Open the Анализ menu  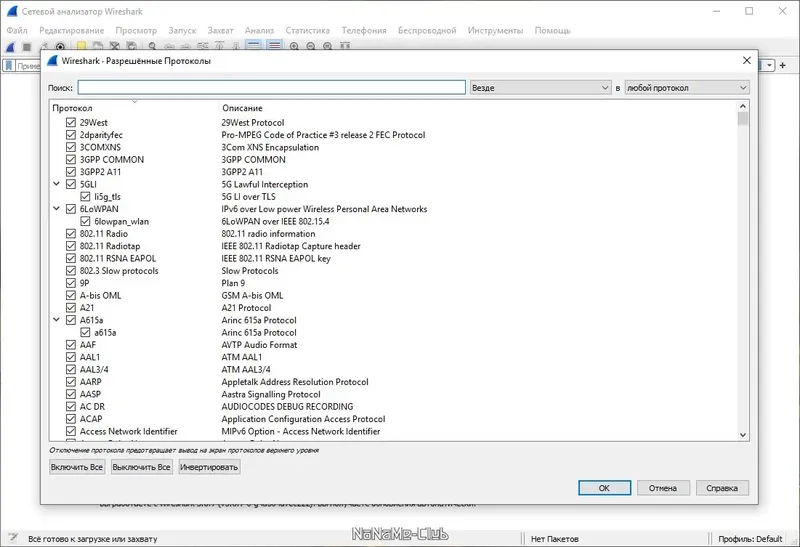(x=259, y=31)
